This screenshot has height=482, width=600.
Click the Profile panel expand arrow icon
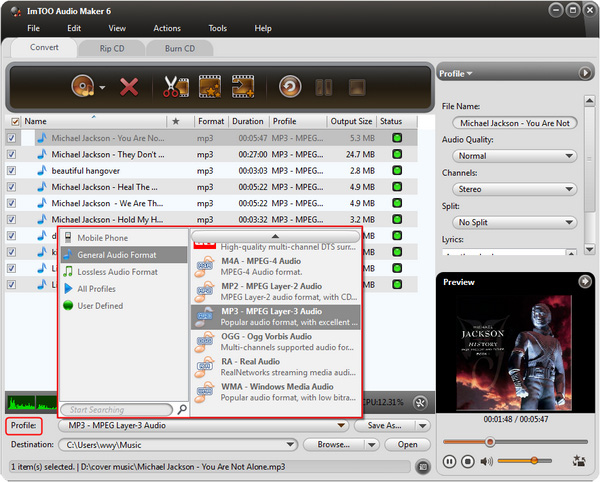[585, 73]
